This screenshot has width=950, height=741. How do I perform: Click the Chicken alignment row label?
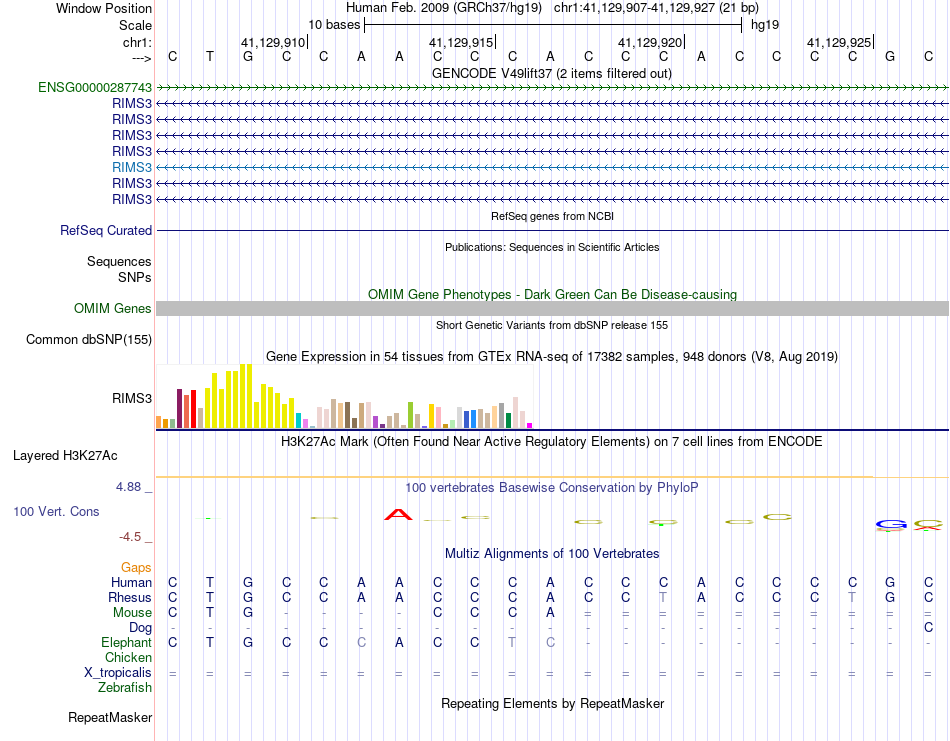click(128, 658)
